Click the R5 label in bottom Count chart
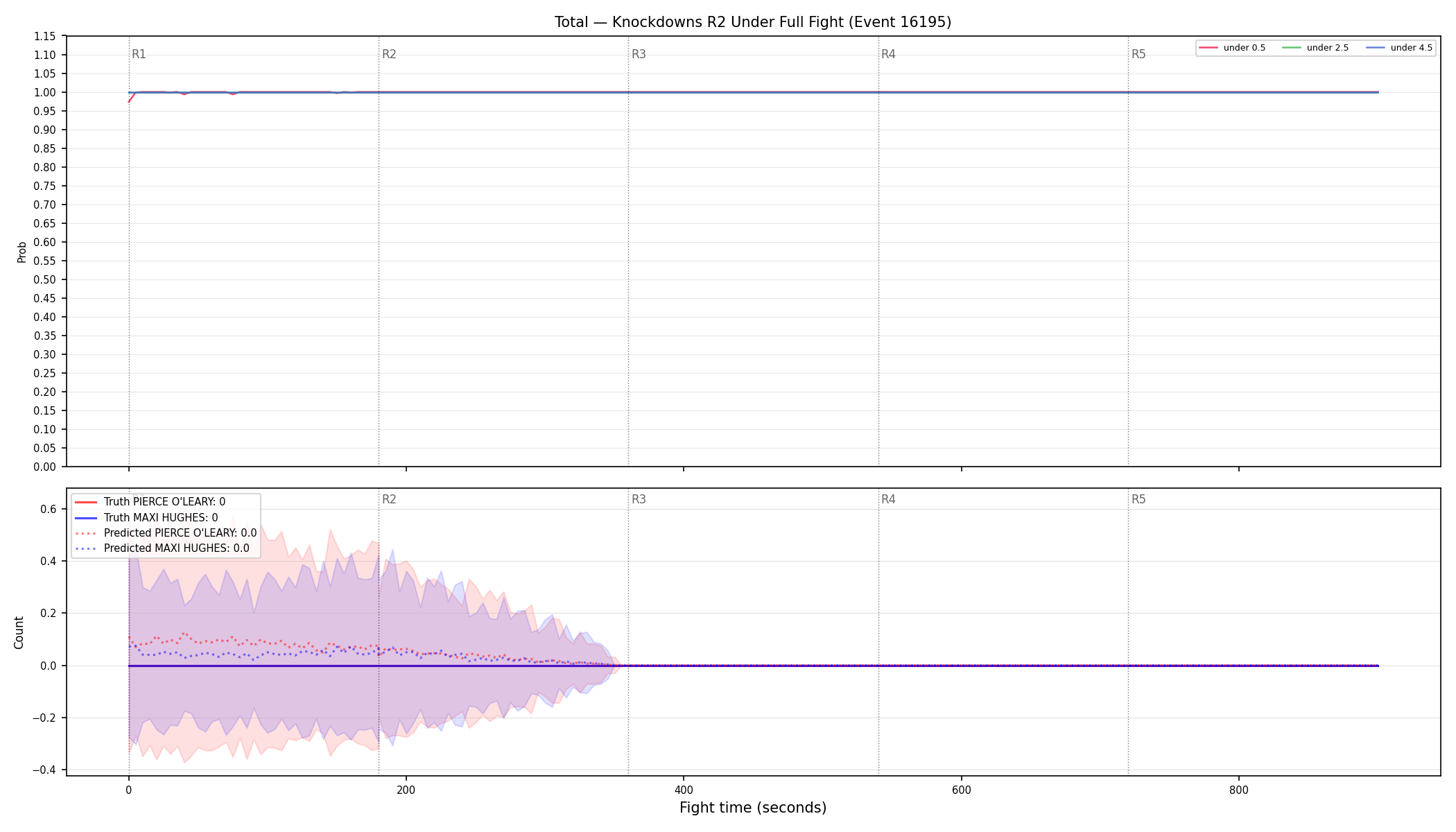 click(1138, 499)
